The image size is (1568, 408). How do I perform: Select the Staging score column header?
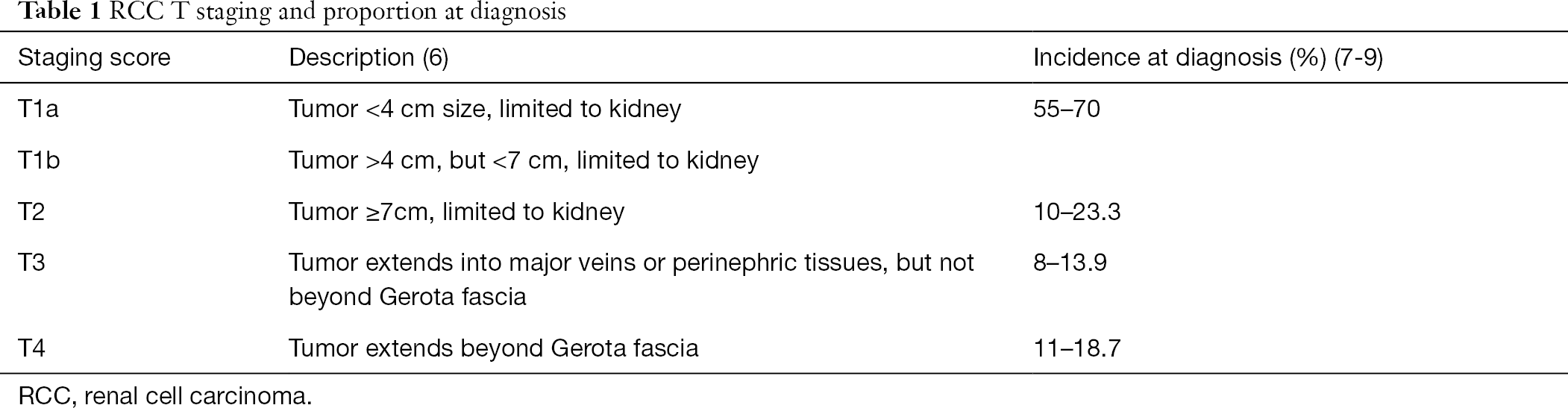(94, 57)
